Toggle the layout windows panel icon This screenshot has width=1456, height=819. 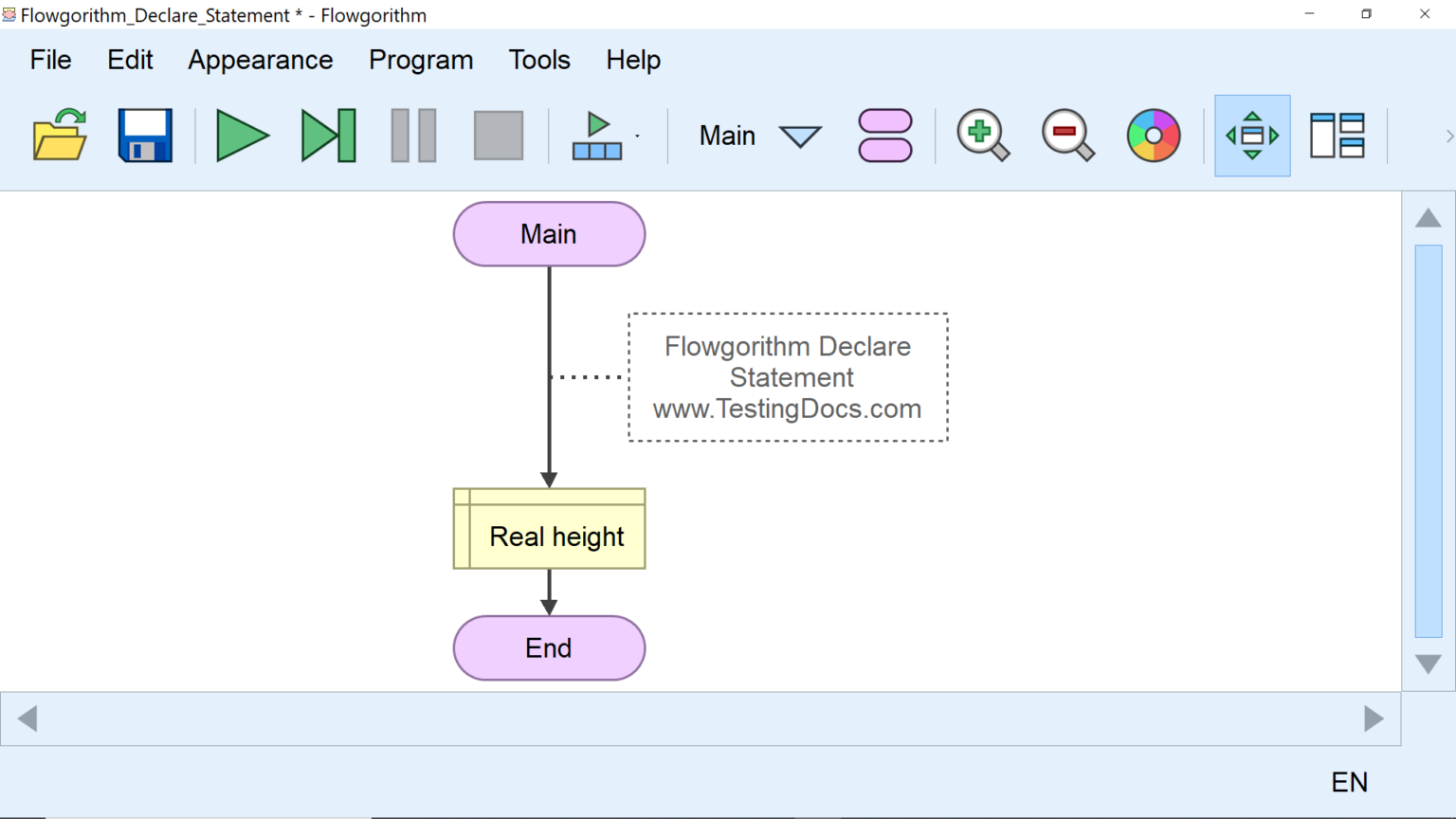[x=1337, y=136]
